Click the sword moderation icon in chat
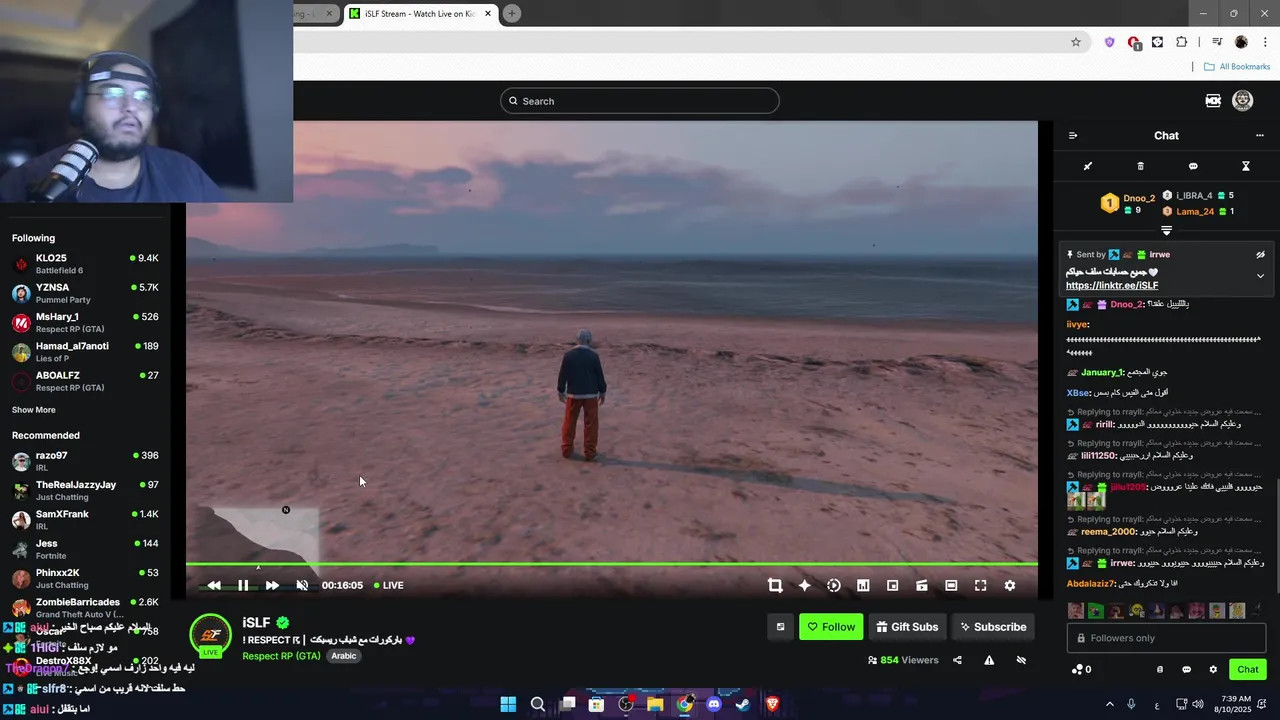Screen dimensions: 1280x720 pos(1088,166)
